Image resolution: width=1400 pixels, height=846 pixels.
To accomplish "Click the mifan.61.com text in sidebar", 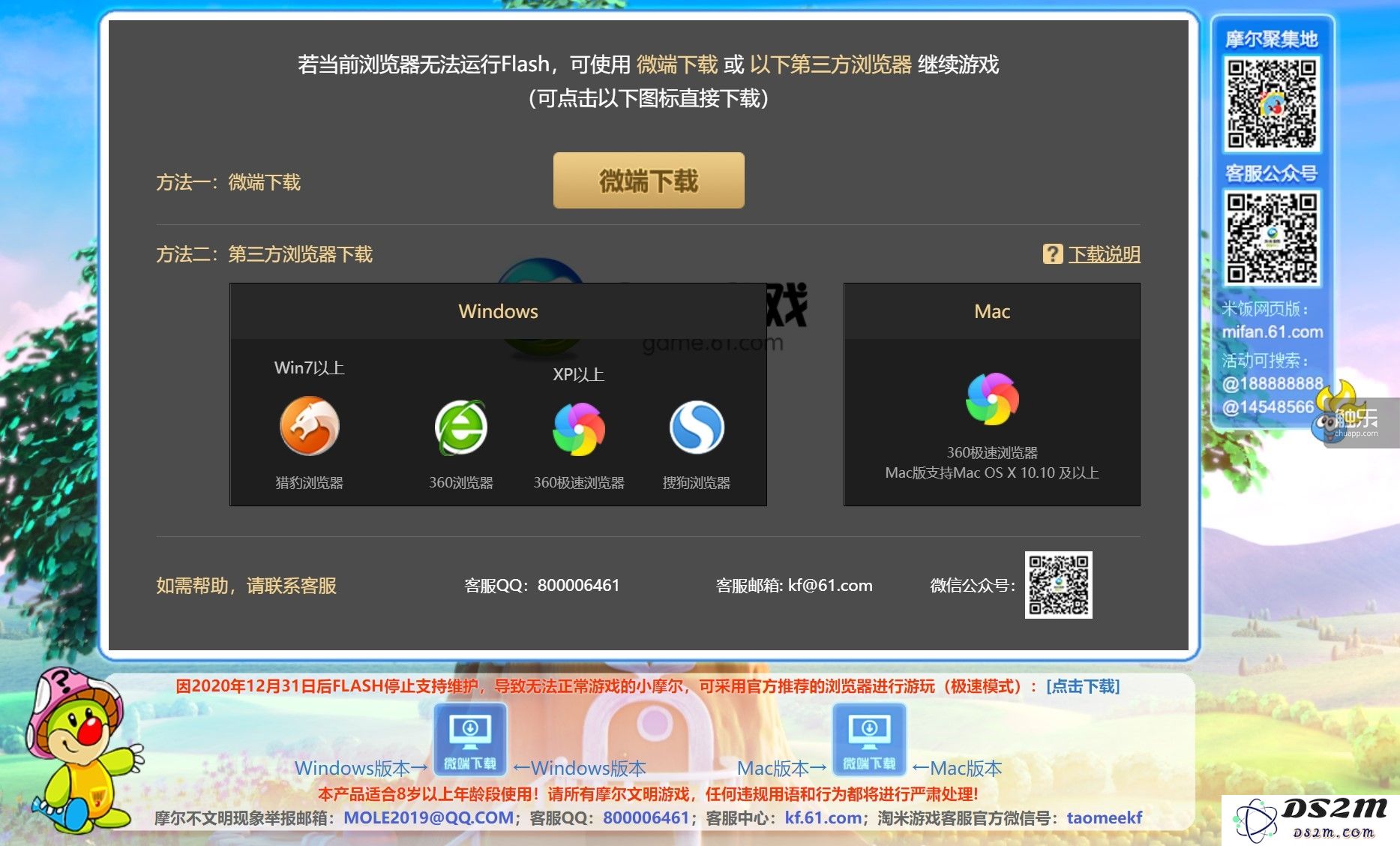I will 1273,331.
